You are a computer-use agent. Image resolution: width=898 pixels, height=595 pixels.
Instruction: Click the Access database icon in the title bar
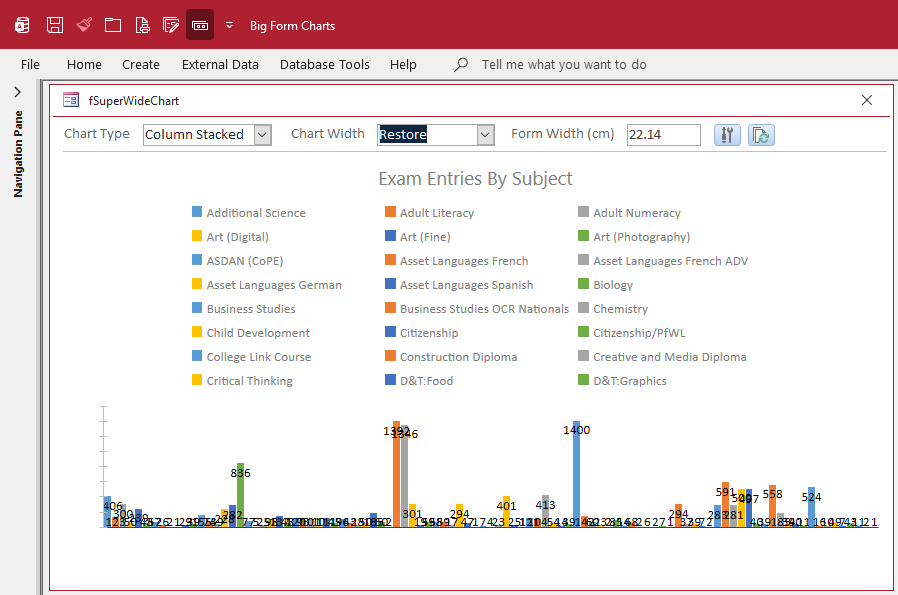[22, 25]
